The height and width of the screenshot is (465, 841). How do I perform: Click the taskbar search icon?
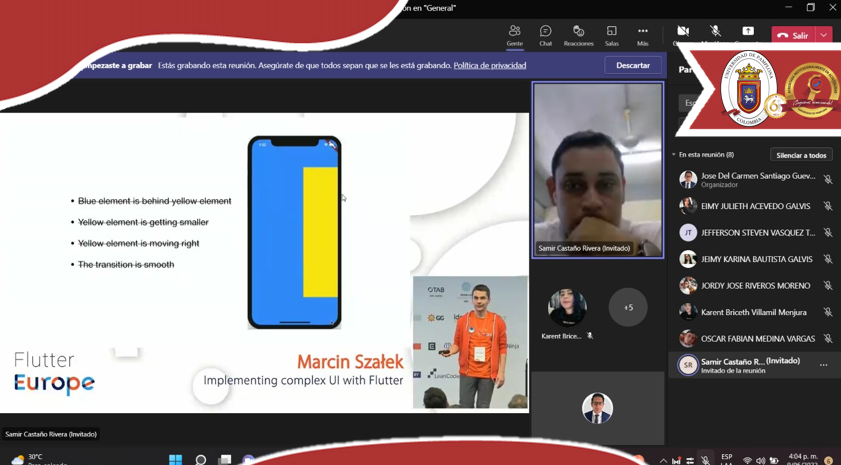click(201, 459)
